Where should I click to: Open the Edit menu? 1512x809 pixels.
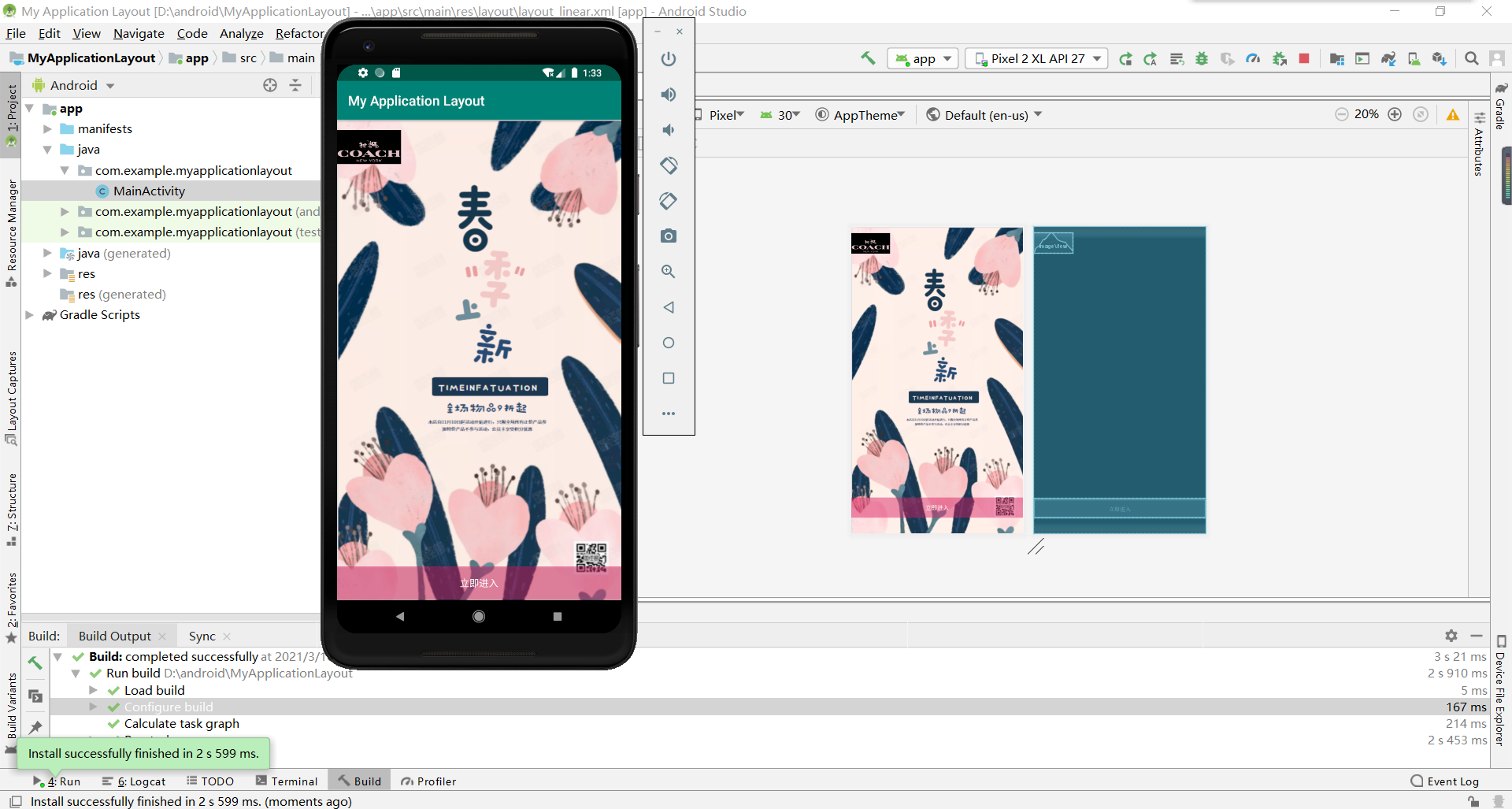coord(49,33)
